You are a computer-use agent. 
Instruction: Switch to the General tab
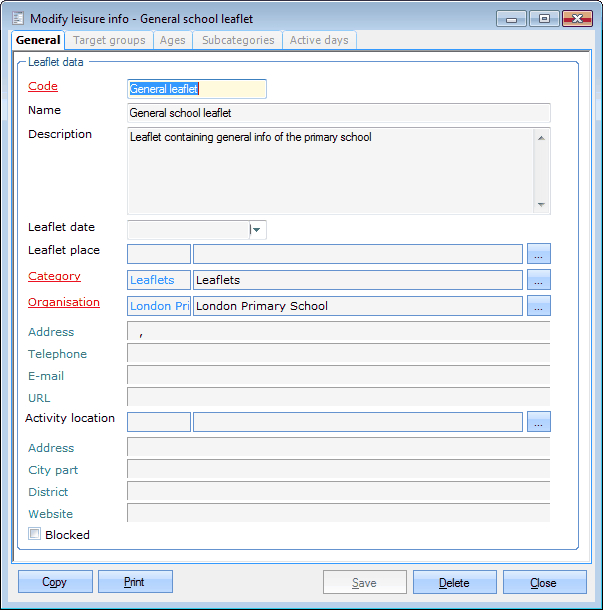[38, 40]
